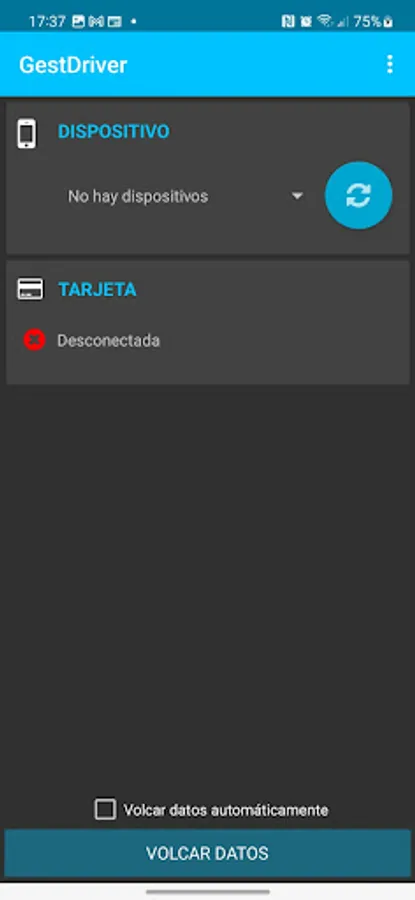Tap the image notification icon in status bar
This screenshot has height=900, width=415.
78,22
